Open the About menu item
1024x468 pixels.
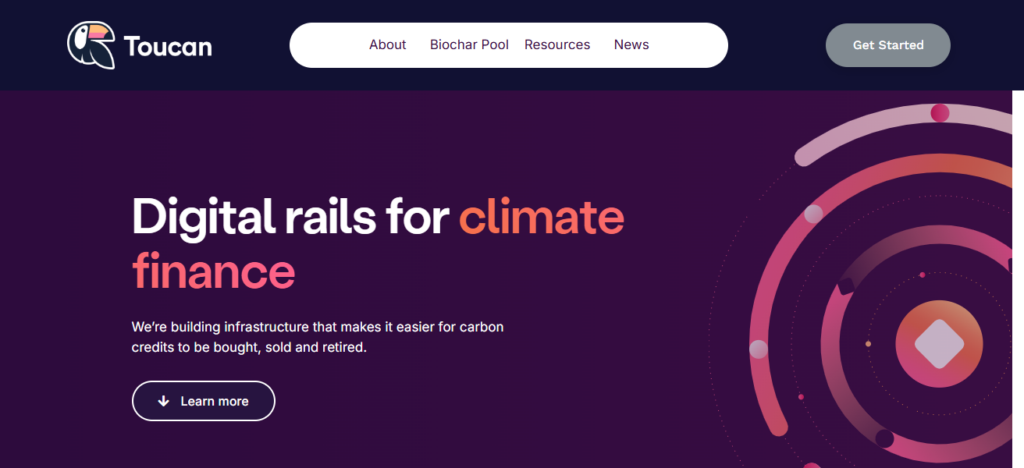point(387,45)
